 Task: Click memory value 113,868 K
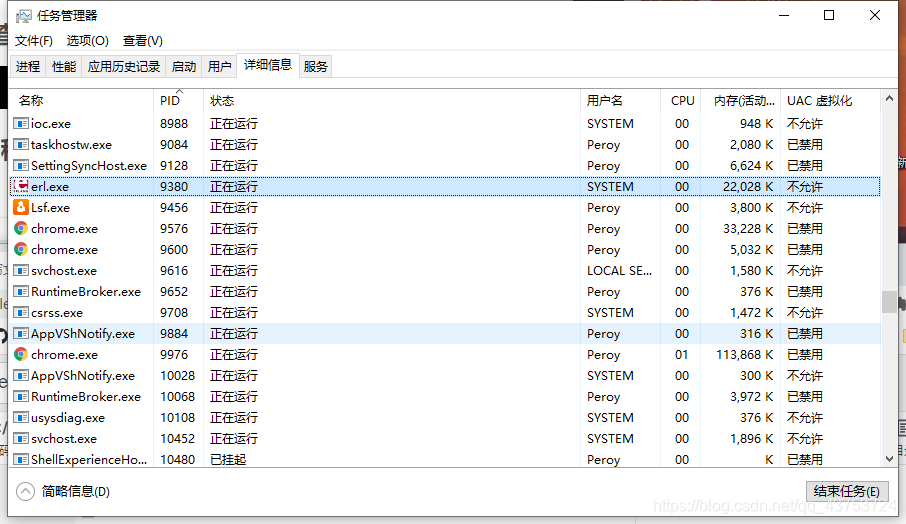[x=744, y=355]
